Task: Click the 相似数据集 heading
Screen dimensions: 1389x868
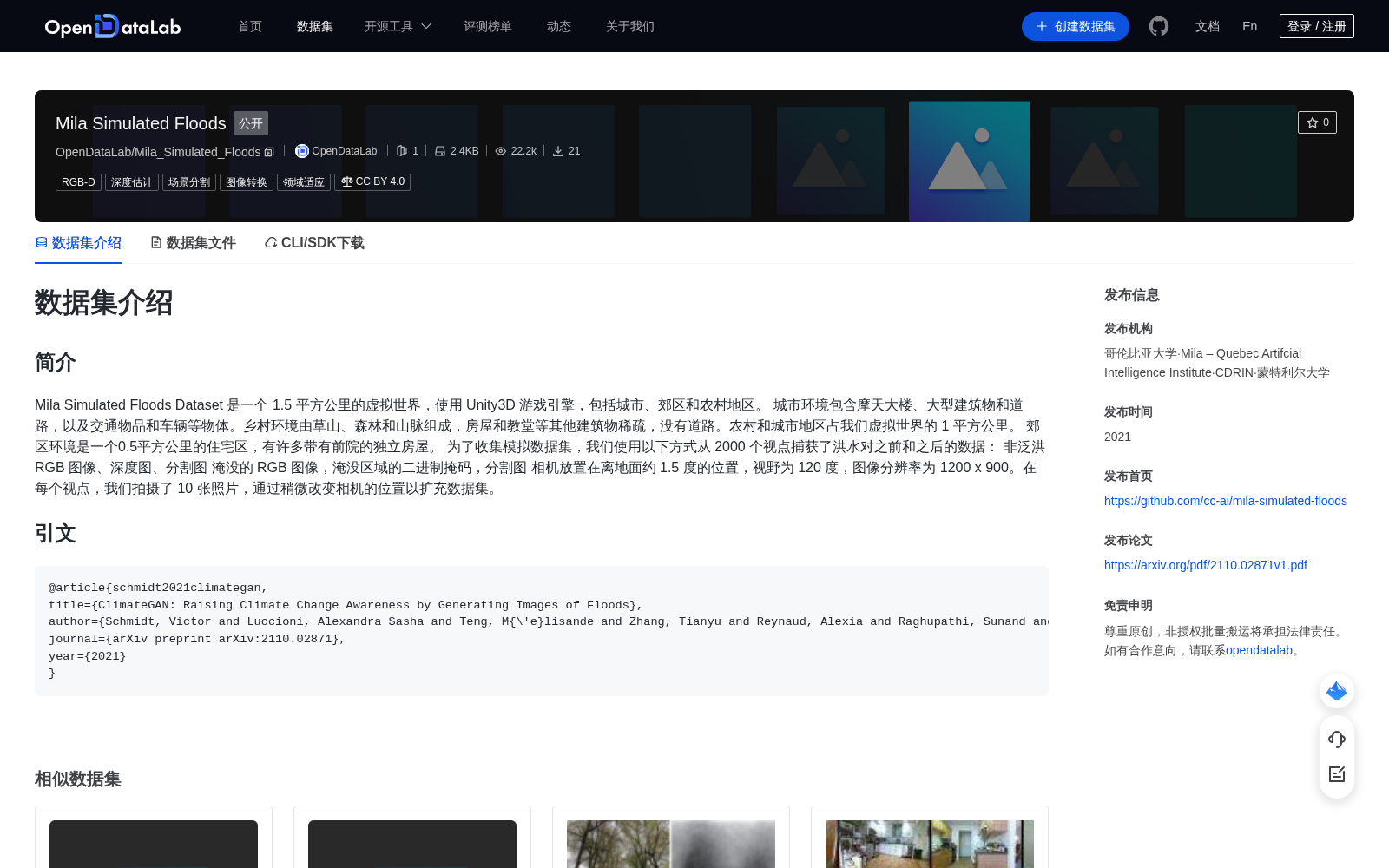Action: tap(78, 779)
